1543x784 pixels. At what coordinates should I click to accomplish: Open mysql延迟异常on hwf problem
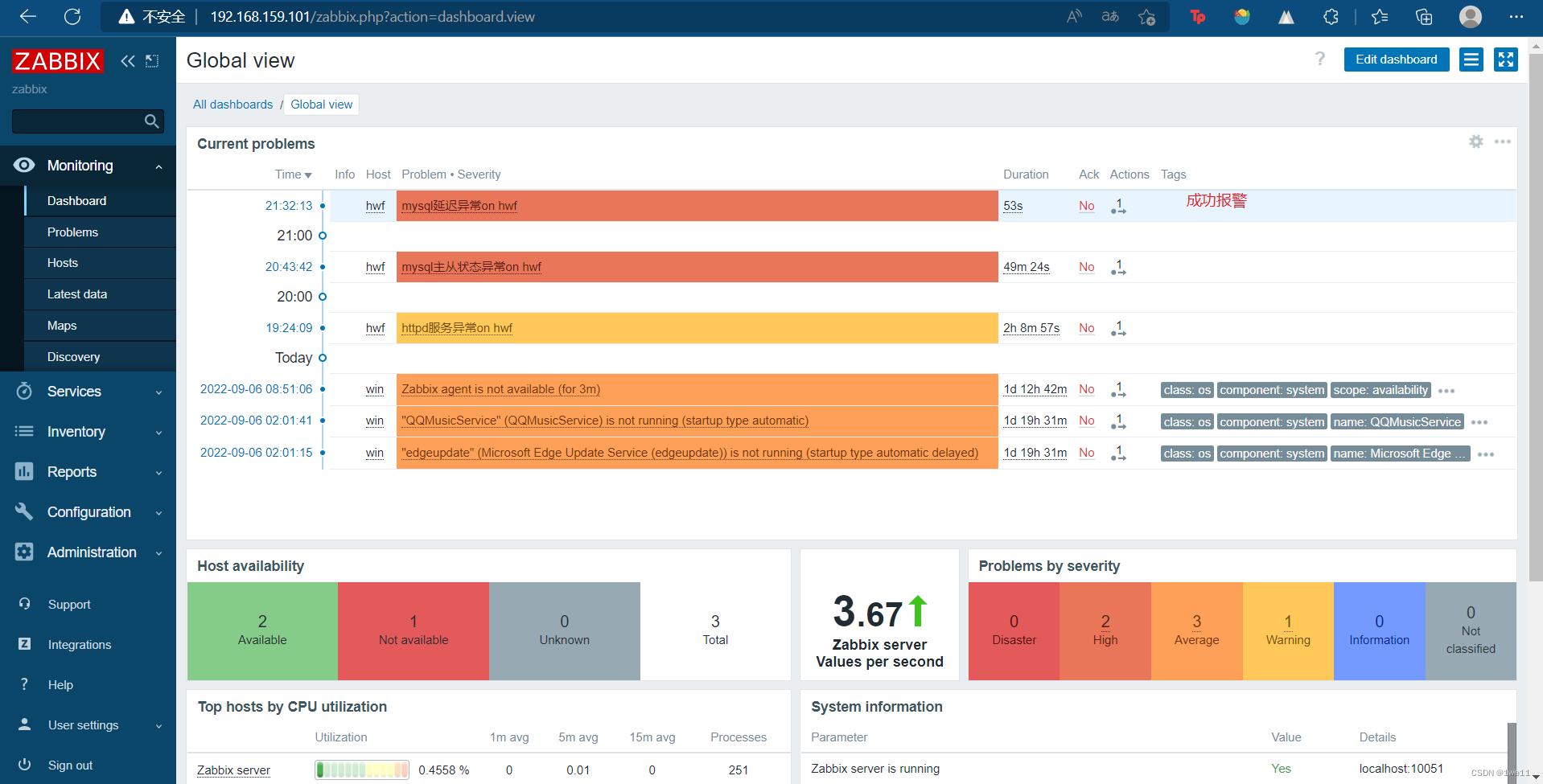pos(459,206)
